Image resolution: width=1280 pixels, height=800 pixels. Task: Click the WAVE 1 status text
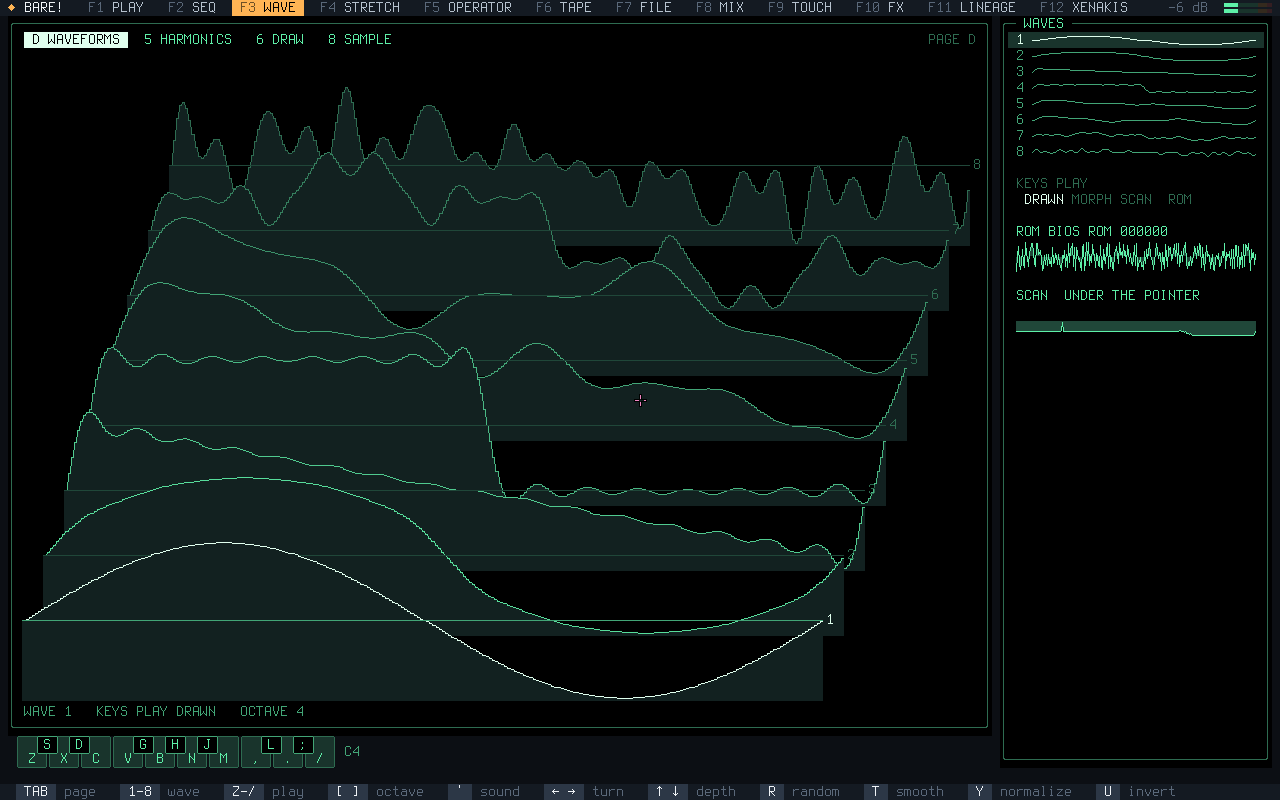tap(48, 712)
